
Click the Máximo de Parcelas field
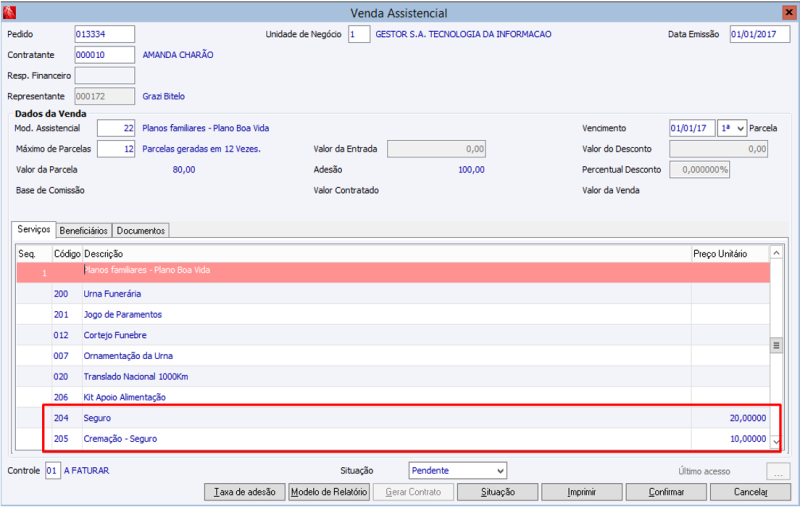(116, 149)
